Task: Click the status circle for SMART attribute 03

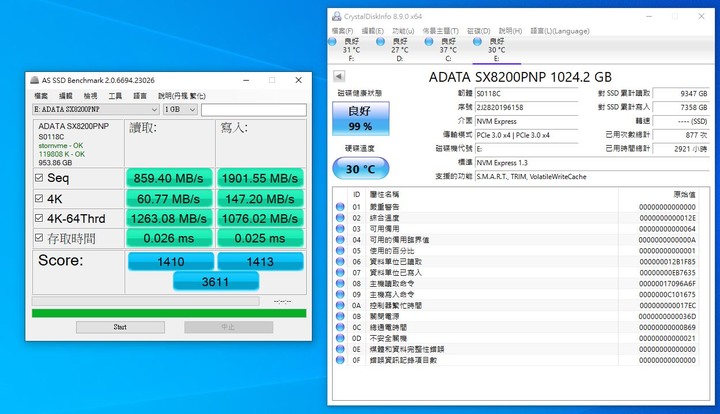Action: click(340, 229)
